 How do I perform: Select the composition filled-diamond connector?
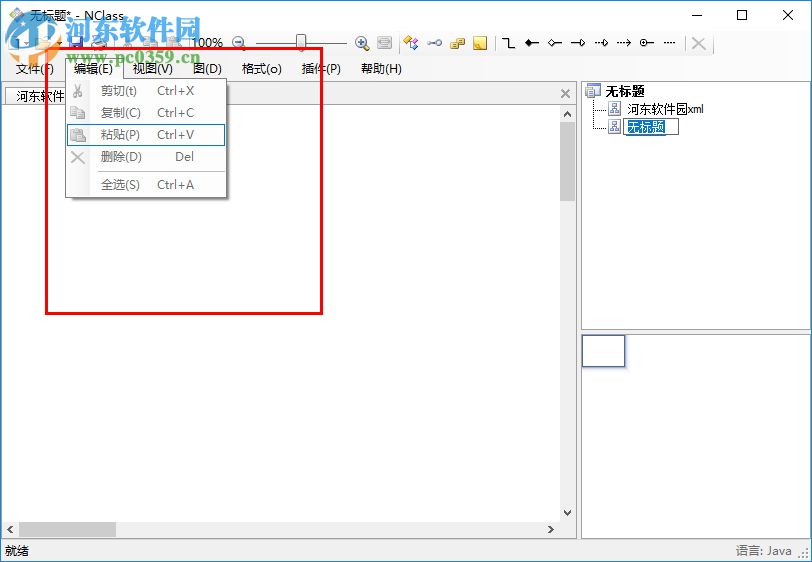click(x=532, y=42)
